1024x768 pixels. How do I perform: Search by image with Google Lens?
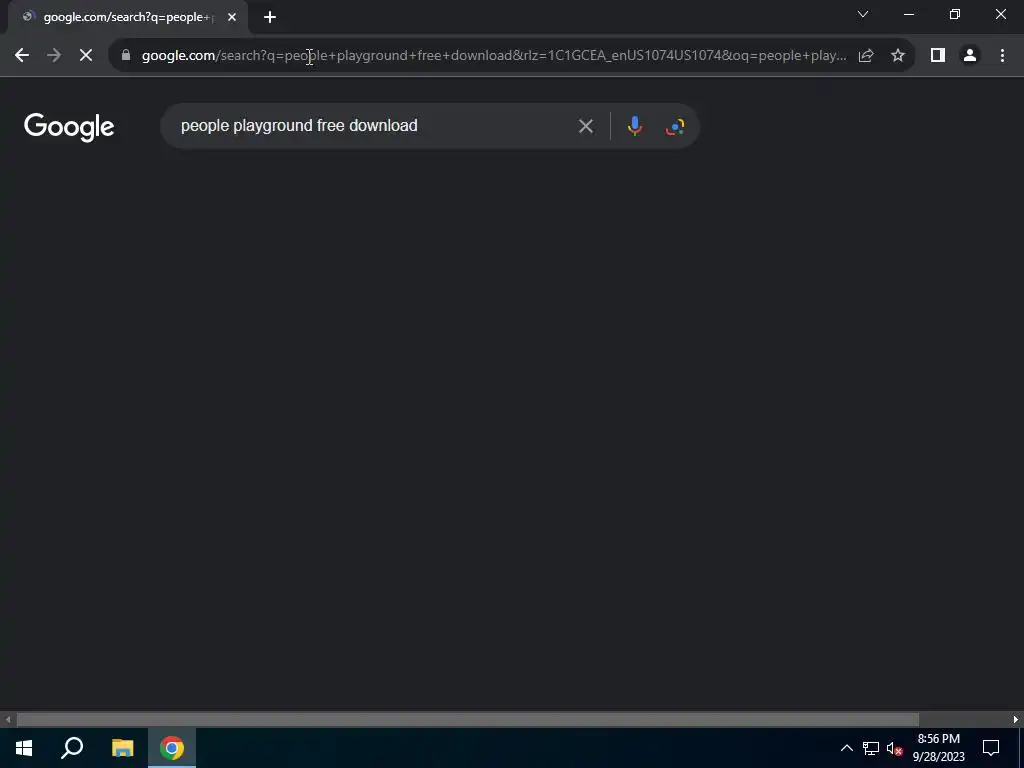pos(675,126)
